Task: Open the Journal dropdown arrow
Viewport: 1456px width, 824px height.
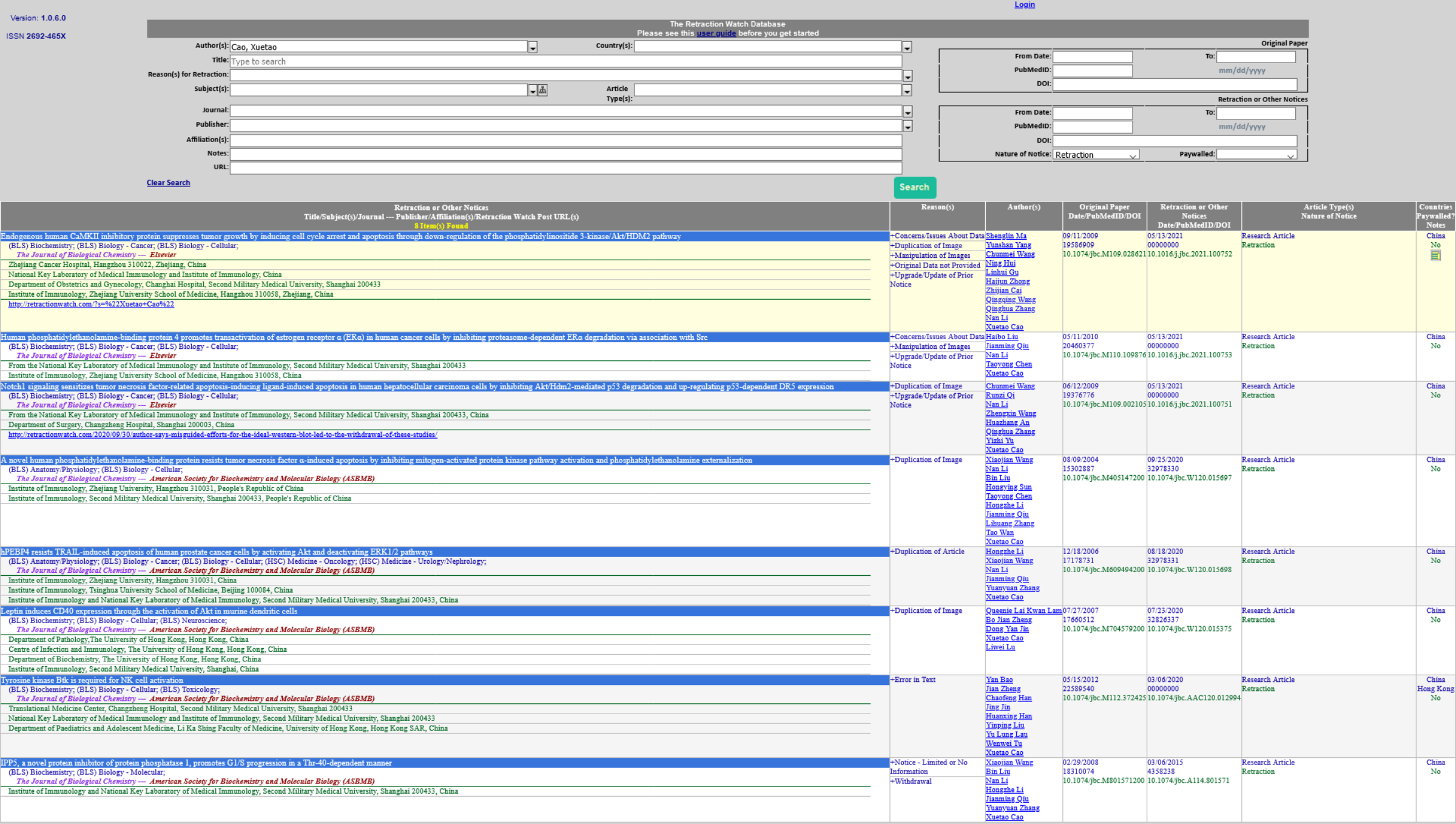Action: point(908,112)
